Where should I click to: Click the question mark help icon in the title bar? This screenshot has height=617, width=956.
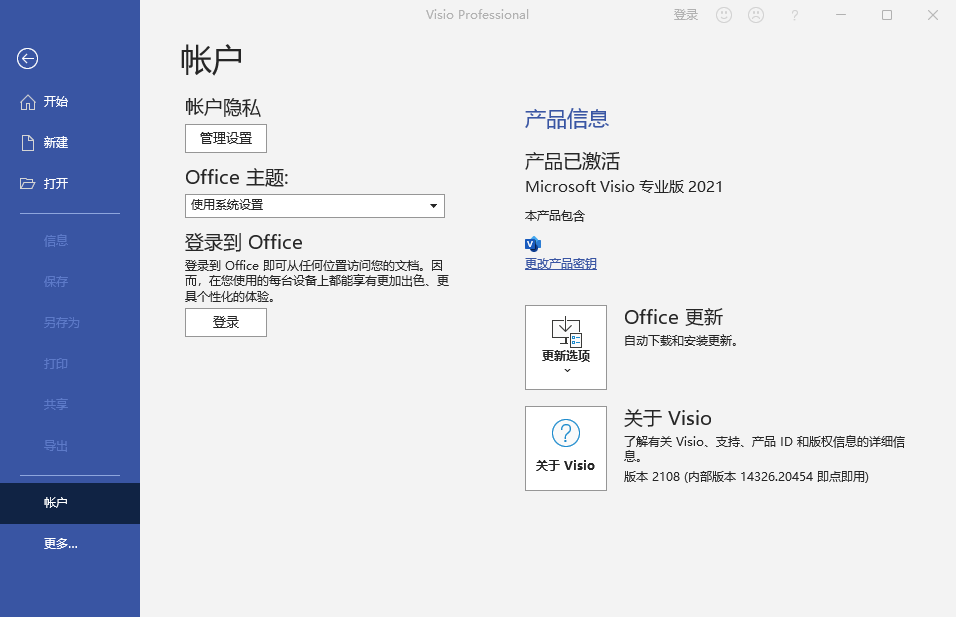pyautogui.click(x=794, y=15)
